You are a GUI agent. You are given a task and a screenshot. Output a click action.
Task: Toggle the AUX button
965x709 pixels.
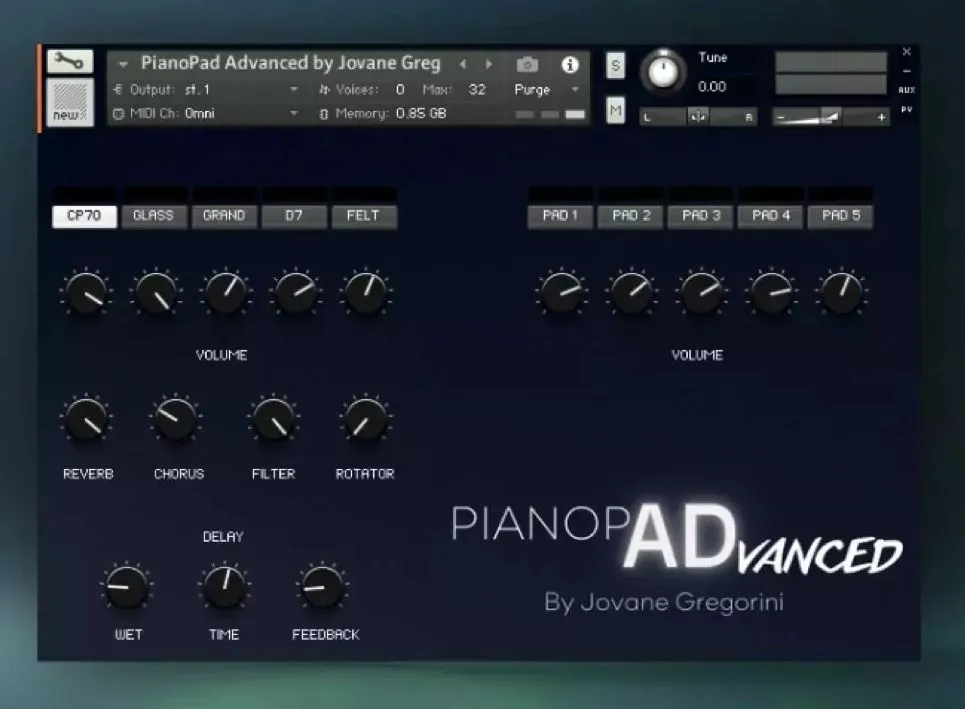[907, 90]
